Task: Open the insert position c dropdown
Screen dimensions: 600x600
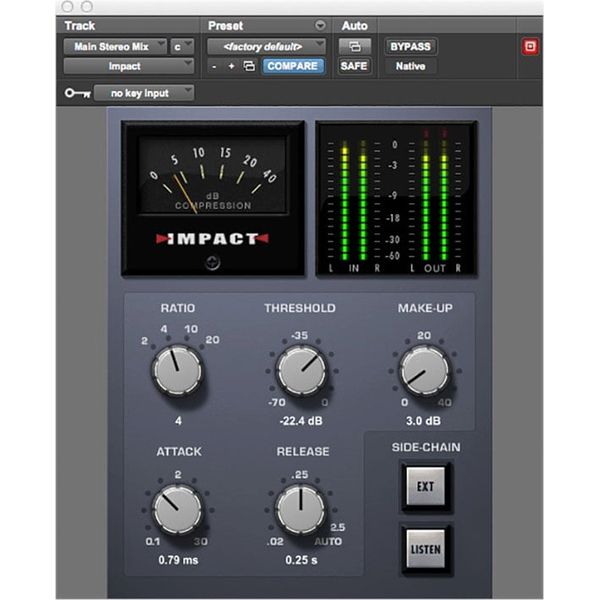Action: [x=182, y=47]
